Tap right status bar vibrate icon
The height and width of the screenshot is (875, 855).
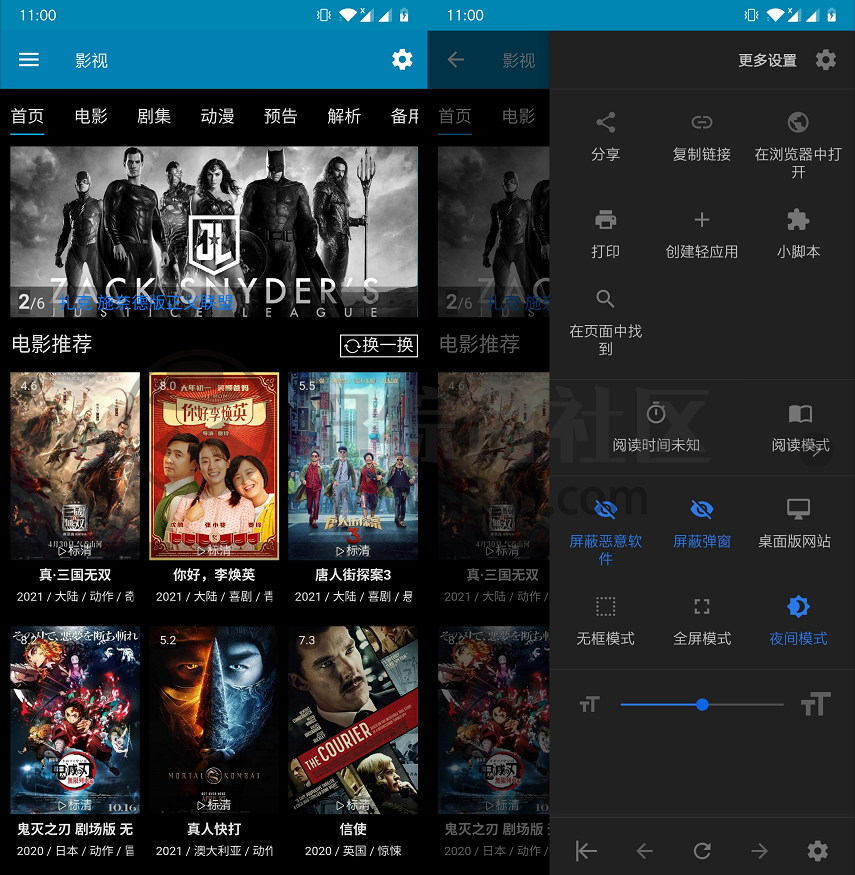[x=751, y=15]
